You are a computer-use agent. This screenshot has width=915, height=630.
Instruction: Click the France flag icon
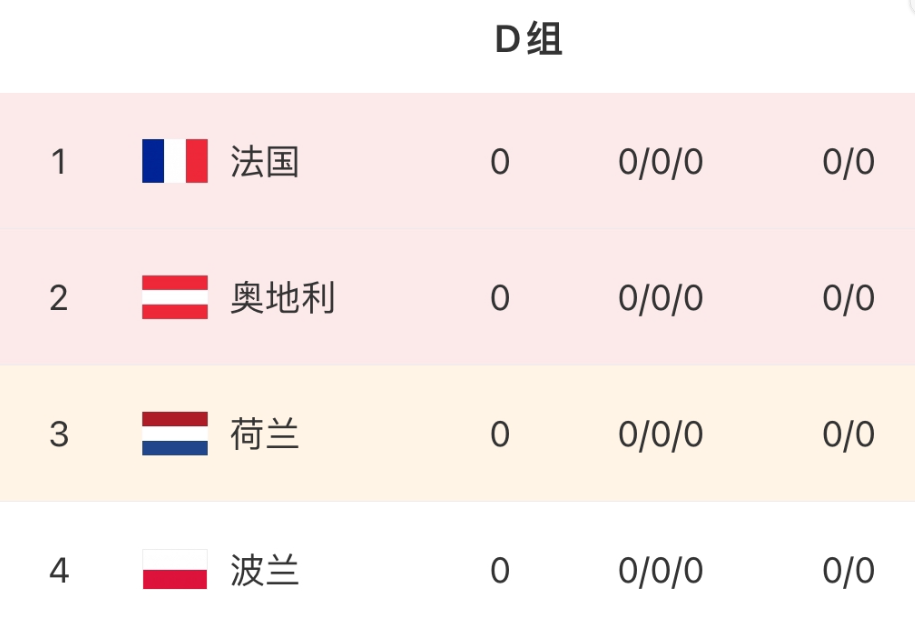tap(175, 161)
